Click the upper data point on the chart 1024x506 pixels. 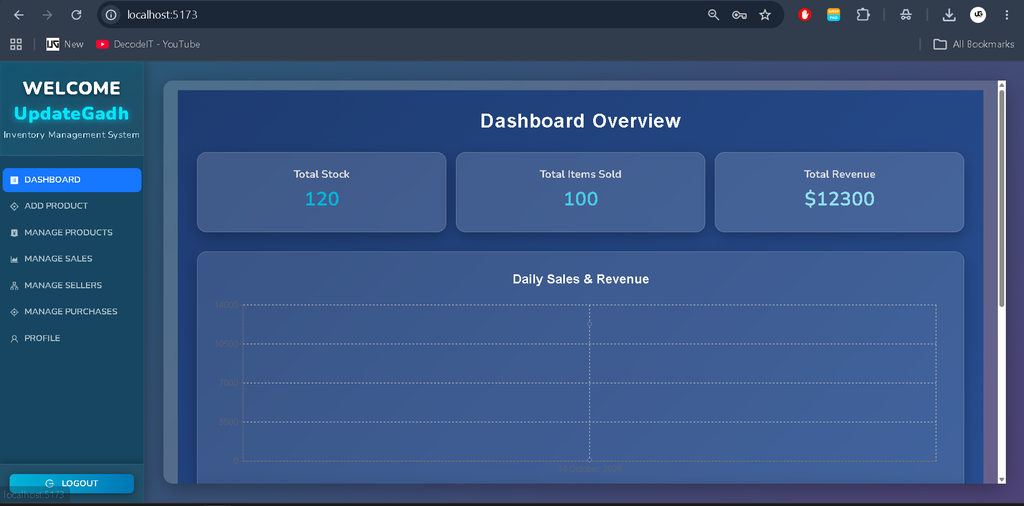[590, 324]
